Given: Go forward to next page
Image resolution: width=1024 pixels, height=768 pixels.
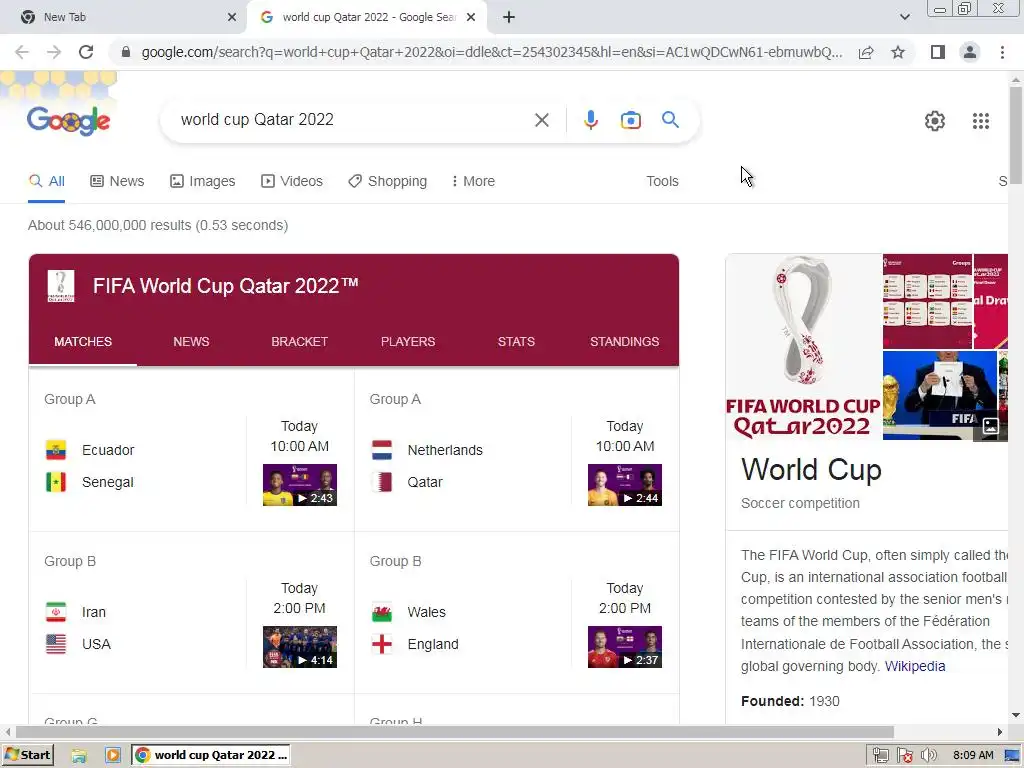Looking at the screenshot, I should 54,52.
